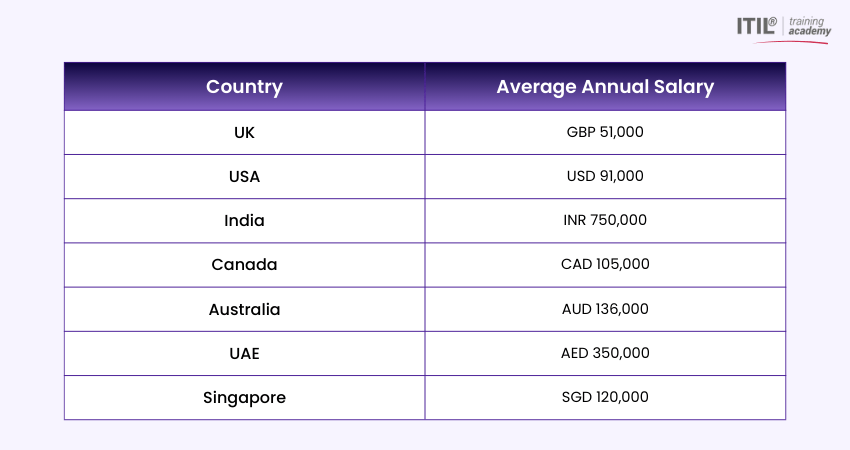
Task: Select the Singapore country cell
Action: tap(244, 397)
